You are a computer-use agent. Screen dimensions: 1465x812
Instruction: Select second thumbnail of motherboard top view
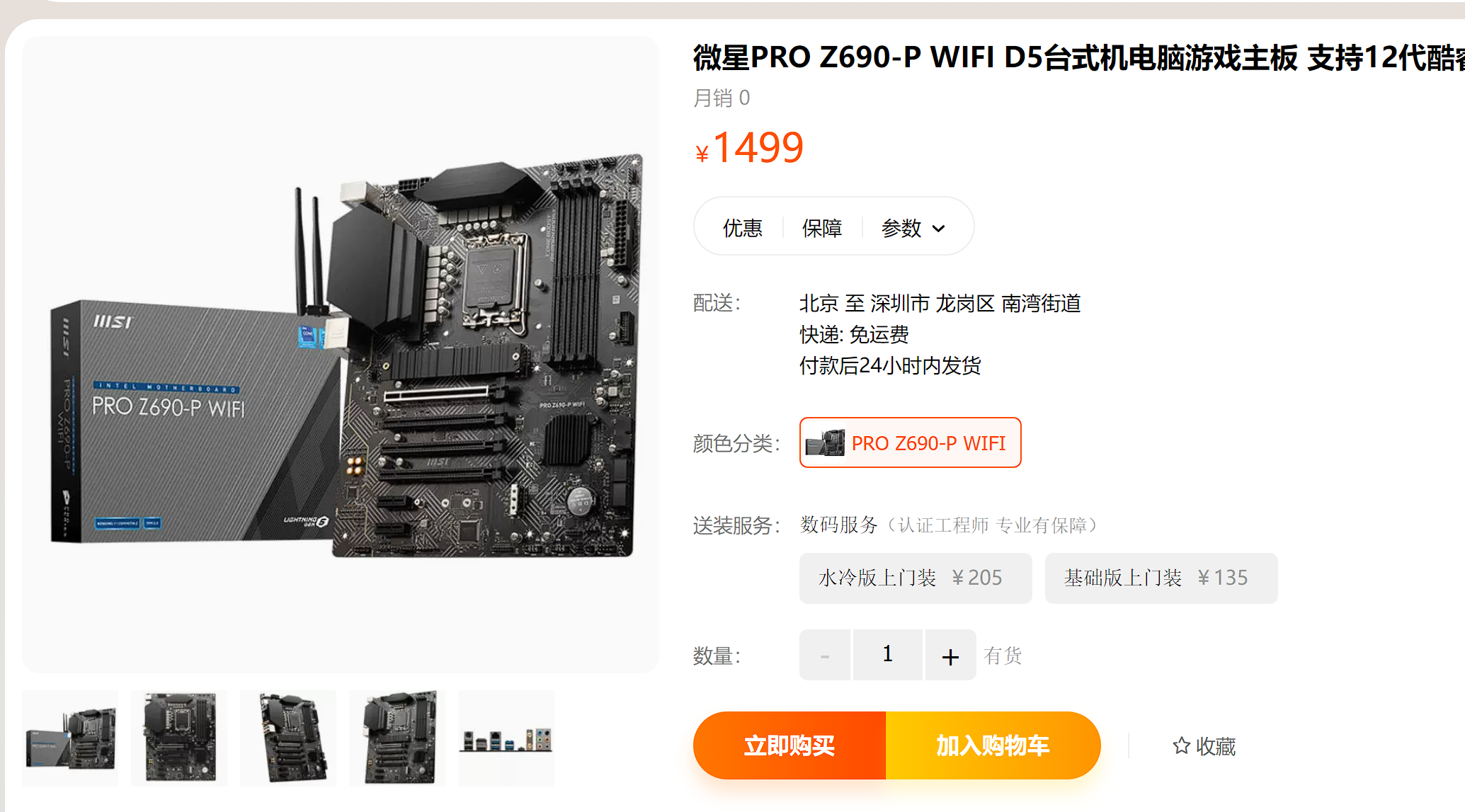179,738
